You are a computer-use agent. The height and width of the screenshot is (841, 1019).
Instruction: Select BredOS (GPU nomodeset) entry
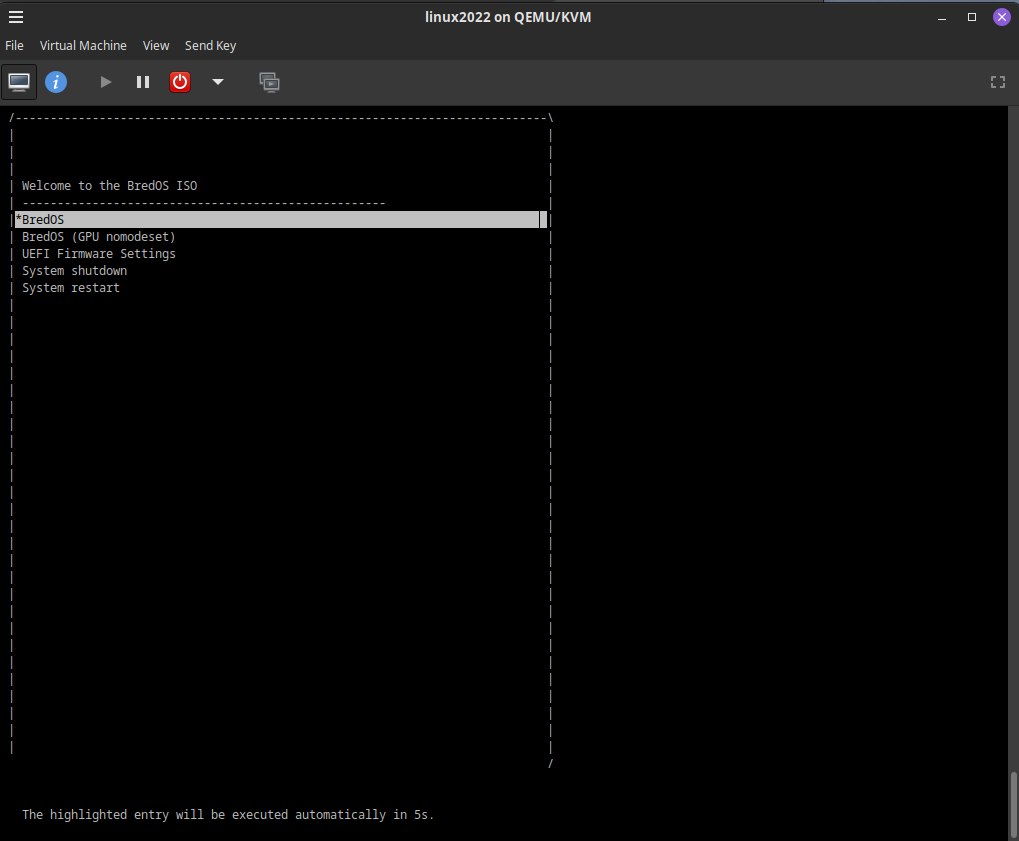click(99, 237)
